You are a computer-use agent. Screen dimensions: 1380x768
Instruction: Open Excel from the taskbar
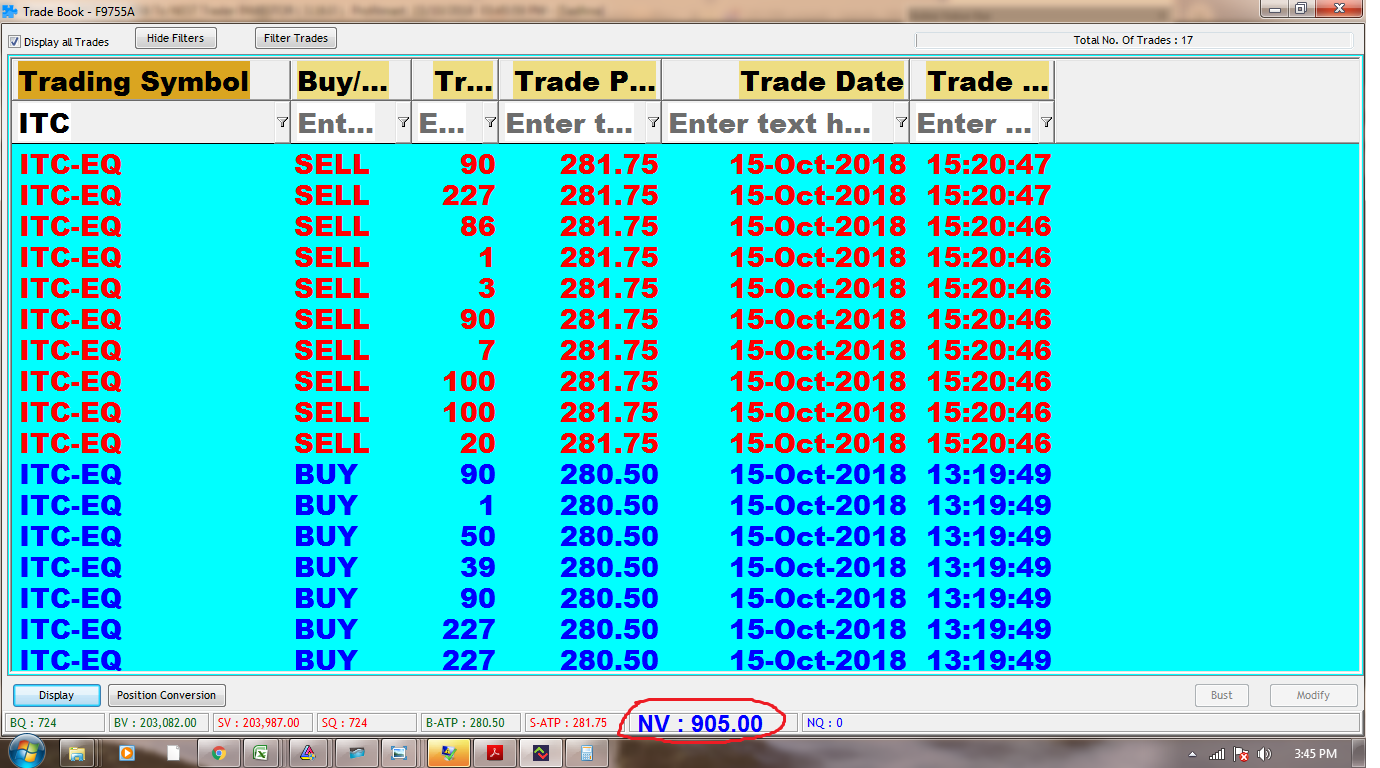point(261,753)
